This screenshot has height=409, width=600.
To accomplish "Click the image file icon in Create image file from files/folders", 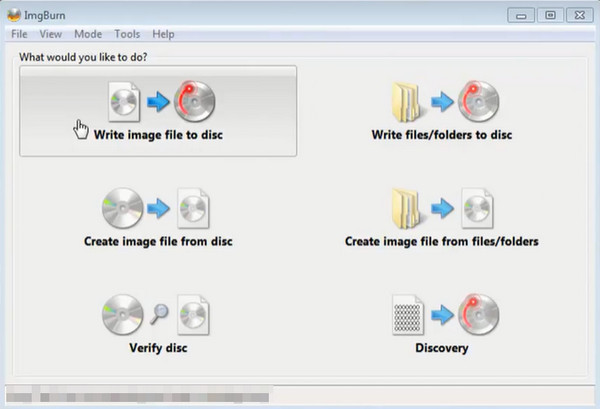I will coord(477,208).
